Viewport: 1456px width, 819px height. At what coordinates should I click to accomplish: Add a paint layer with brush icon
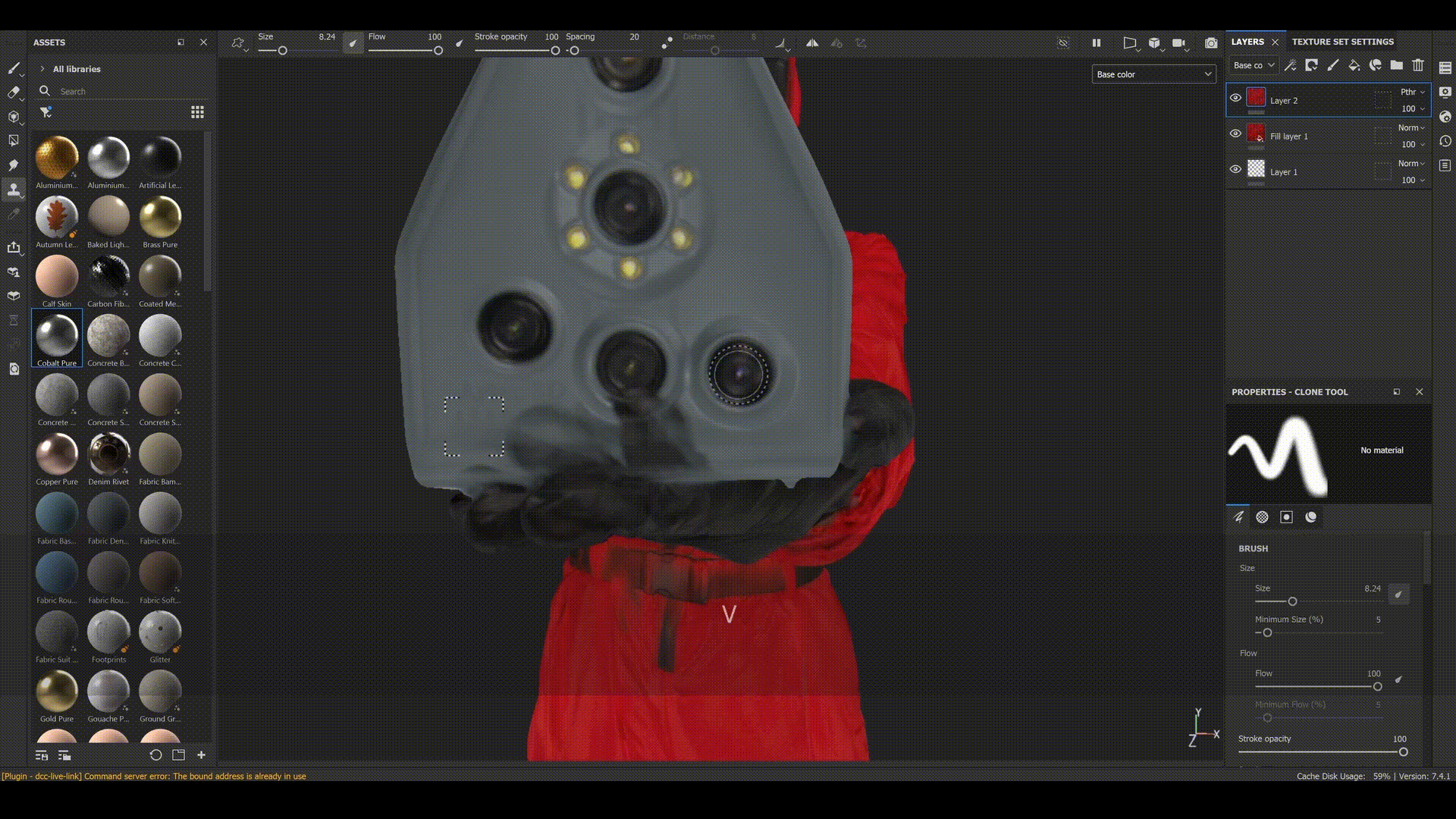coord(1332,65)
